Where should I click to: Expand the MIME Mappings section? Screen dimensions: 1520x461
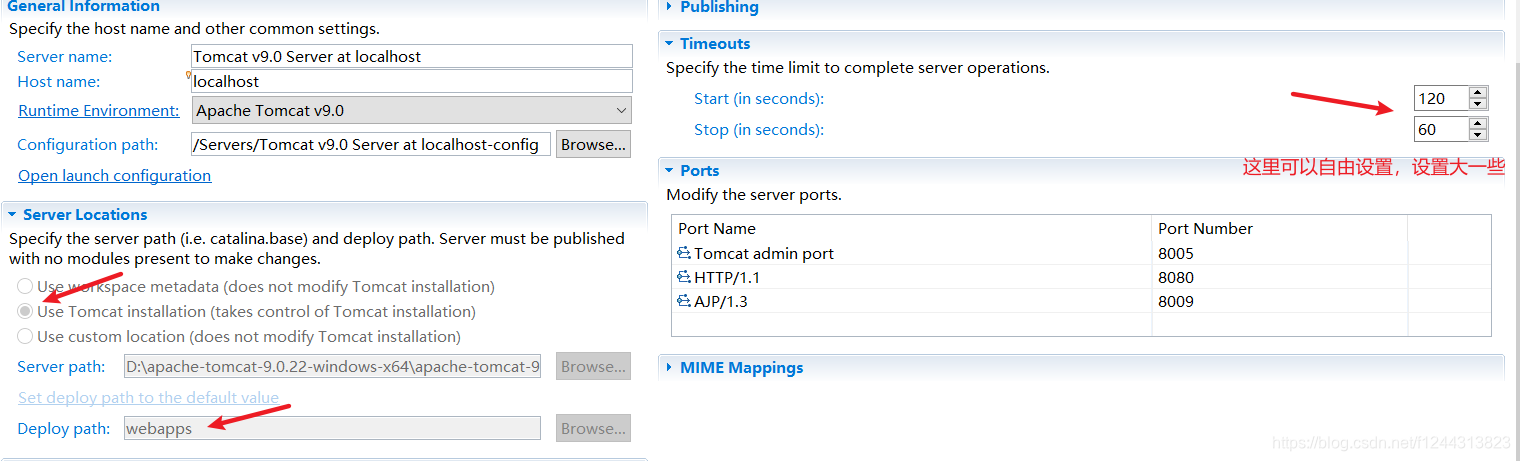[x=669, y=368]
